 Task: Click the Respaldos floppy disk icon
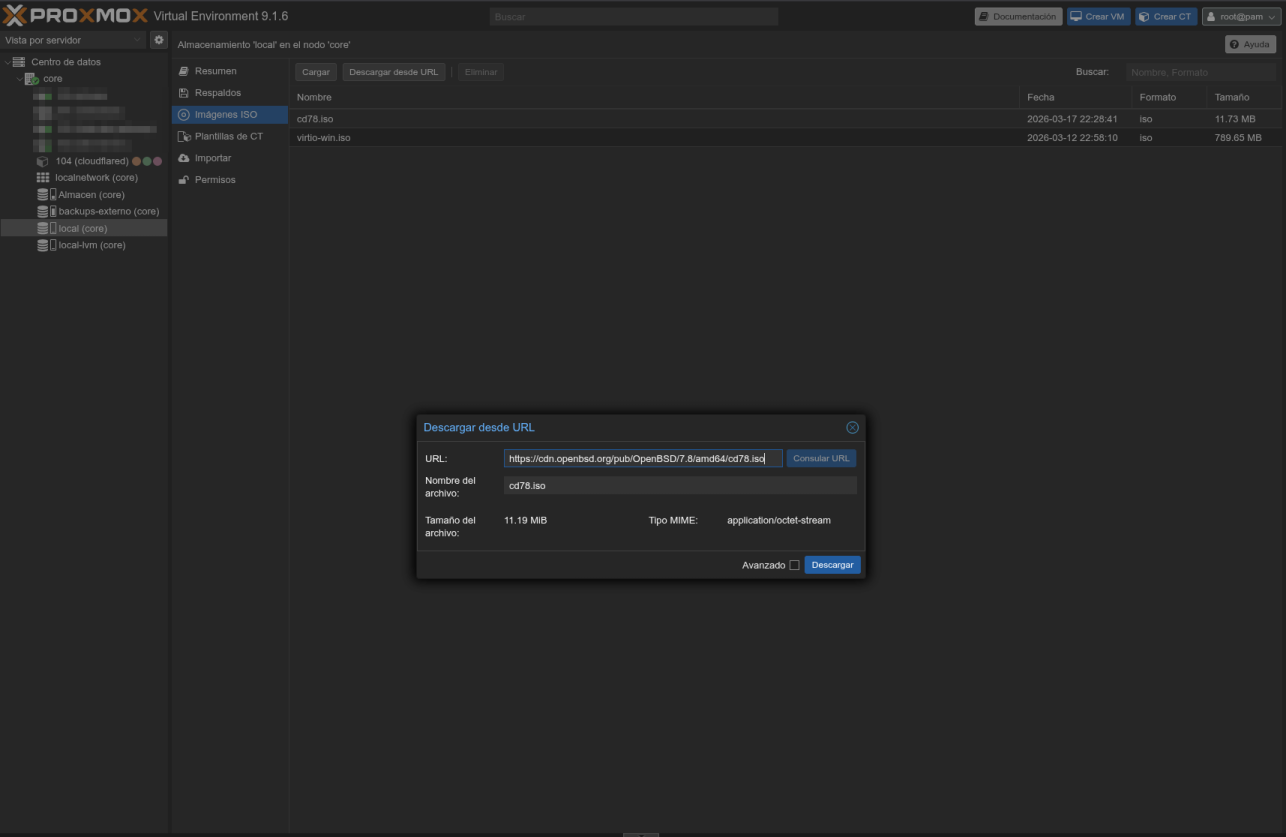[183, 92]
